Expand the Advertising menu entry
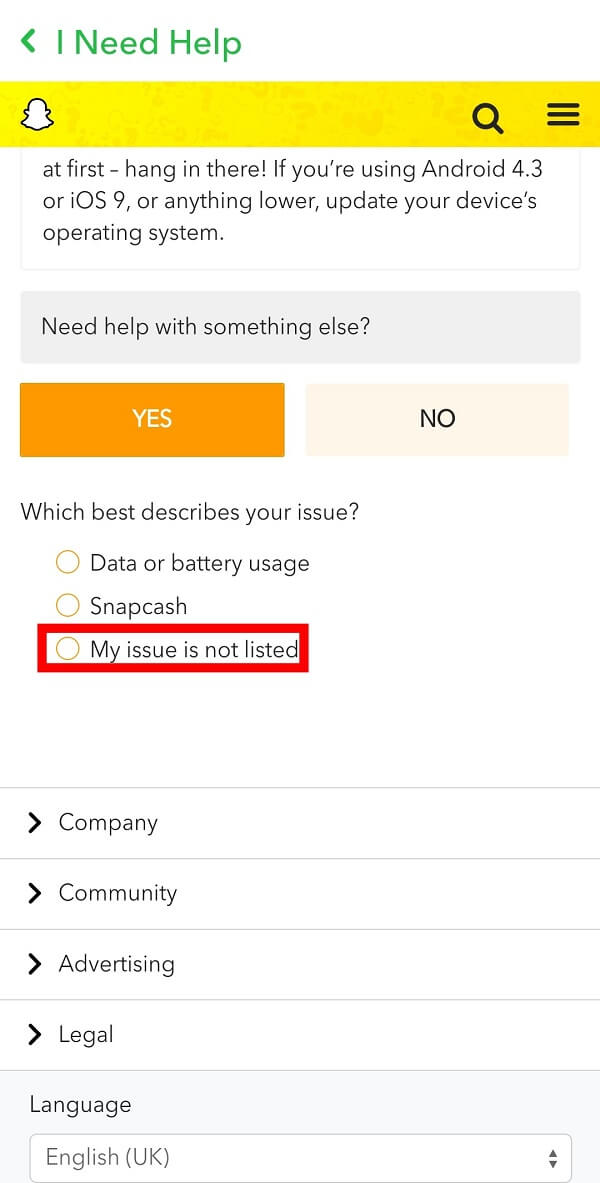This screenshot has height=1183, width=600. pos(117,964)
